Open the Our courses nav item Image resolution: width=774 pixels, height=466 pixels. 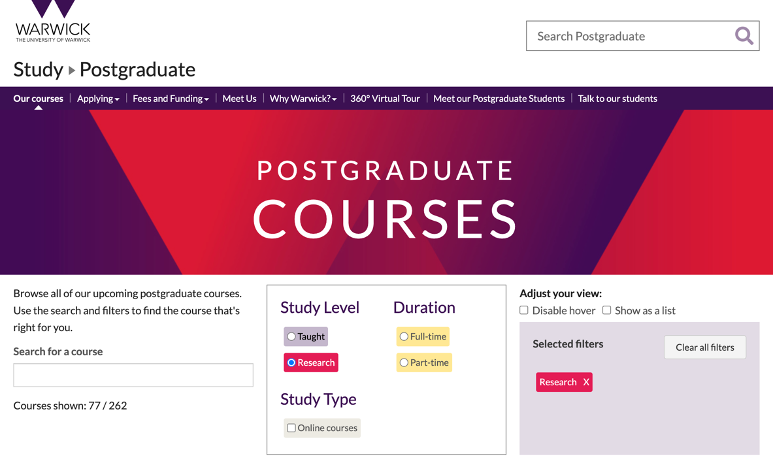[x=38, y=99]
